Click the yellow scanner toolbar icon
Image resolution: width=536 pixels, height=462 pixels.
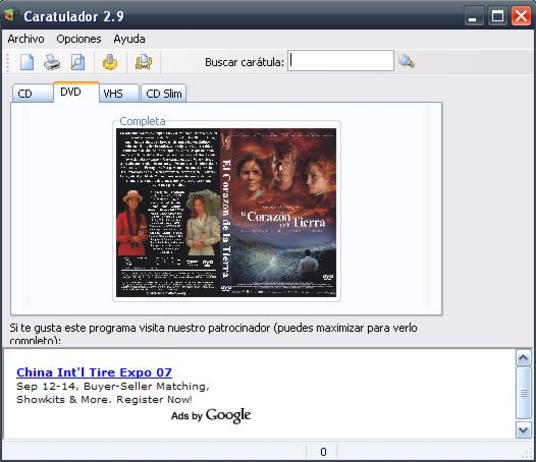[x=110, y=62]
